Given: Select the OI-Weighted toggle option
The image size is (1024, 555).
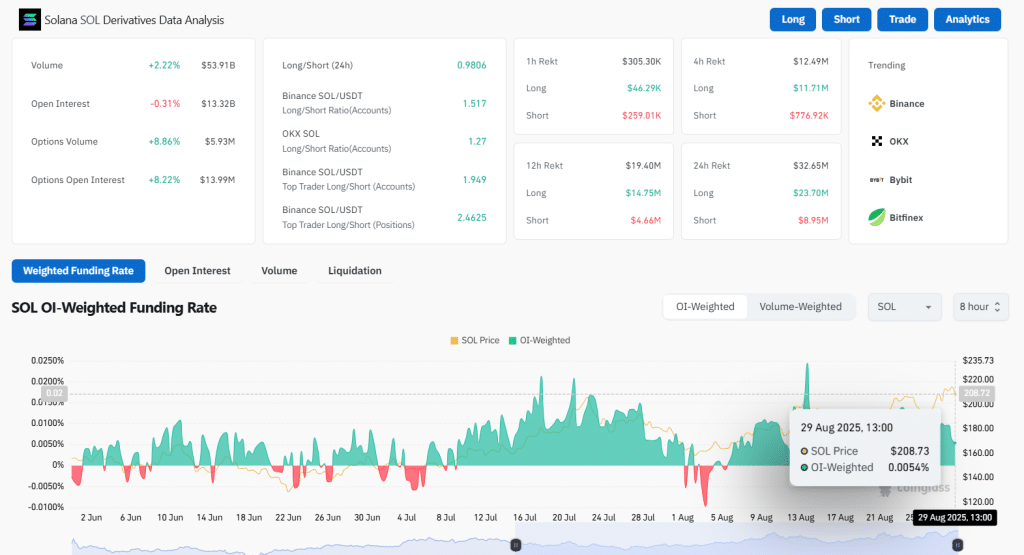Looking at the screenshot, I should click(705, 307).
